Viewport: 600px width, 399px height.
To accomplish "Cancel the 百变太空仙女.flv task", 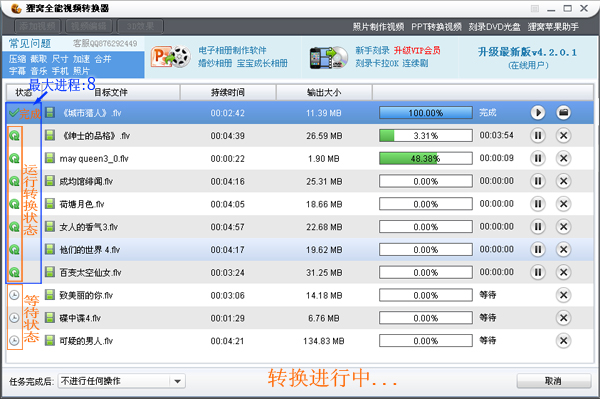I will (x=563, y=272).
